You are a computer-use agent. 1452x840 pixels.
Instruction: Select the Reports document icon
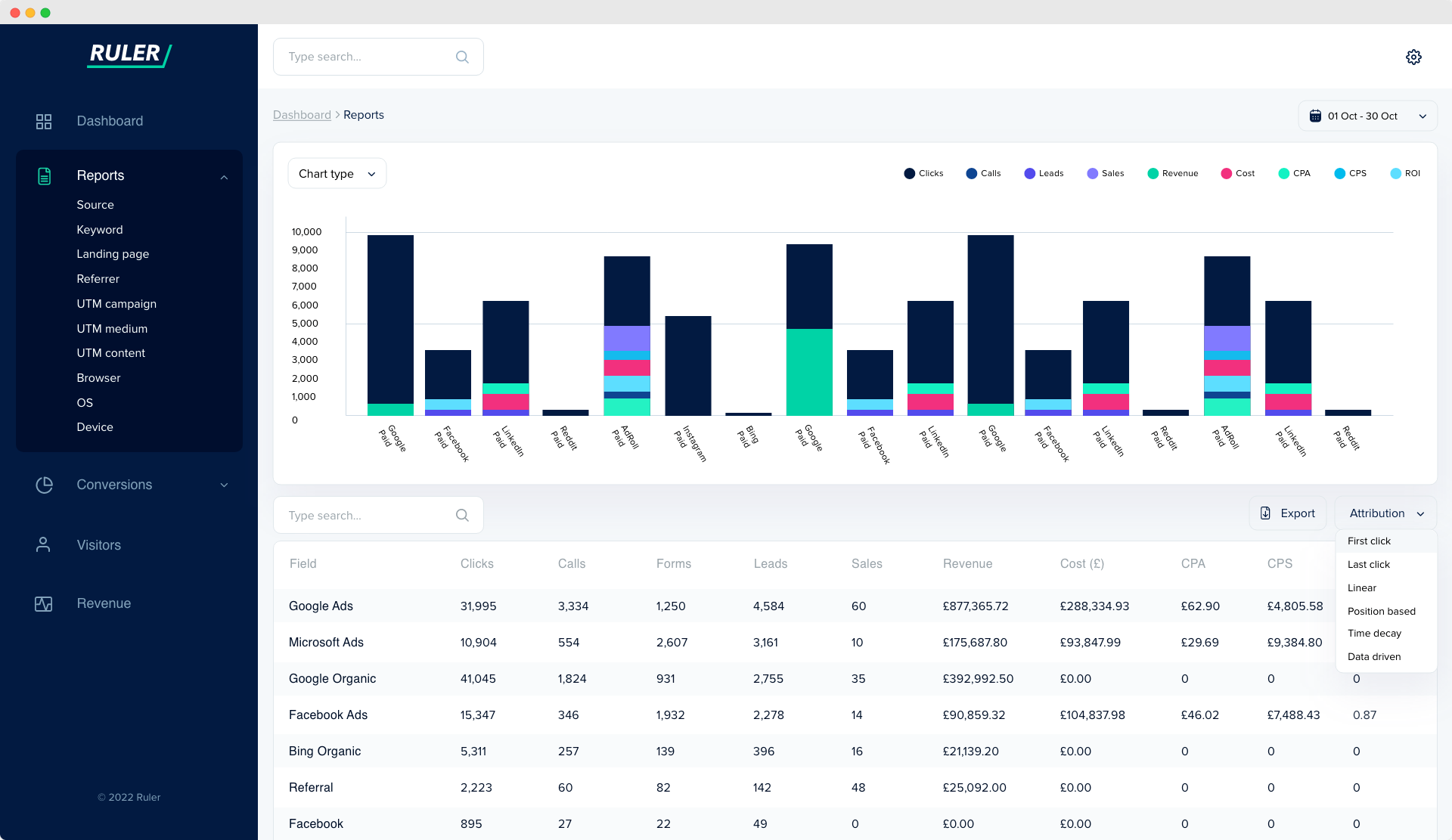[x=44, y=175]
